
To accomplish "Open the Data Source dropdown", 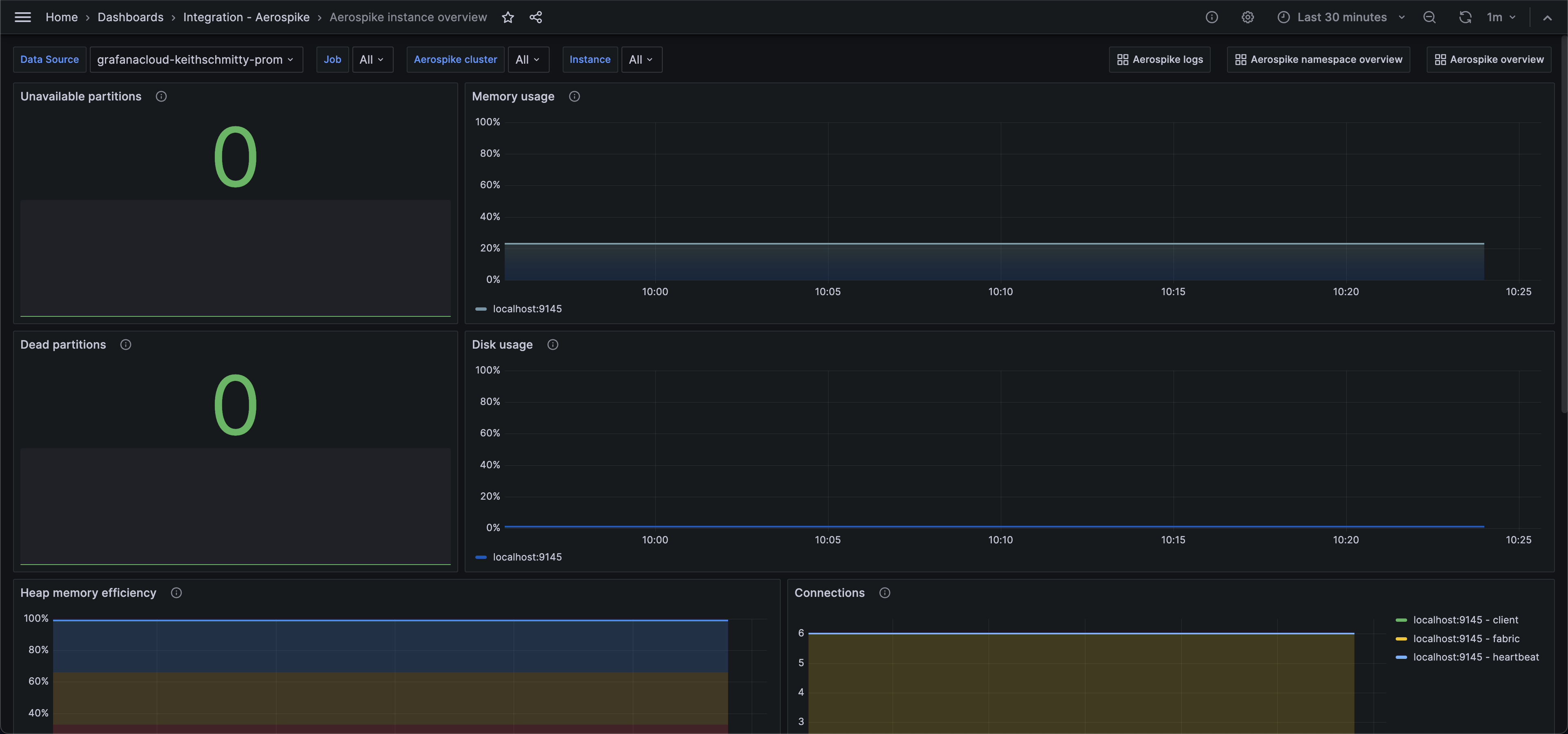I will point(196,60).
